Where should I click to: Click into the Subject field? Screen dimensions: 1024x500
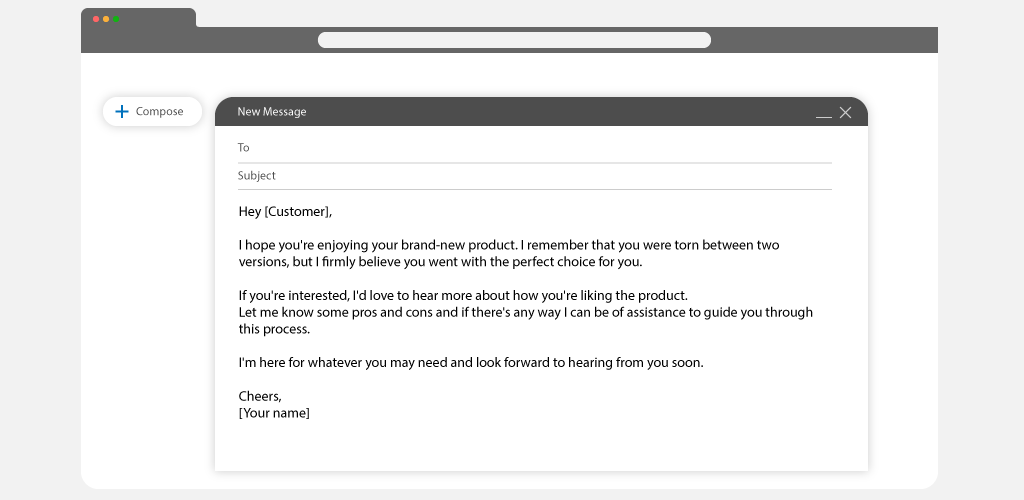point(534,176)
